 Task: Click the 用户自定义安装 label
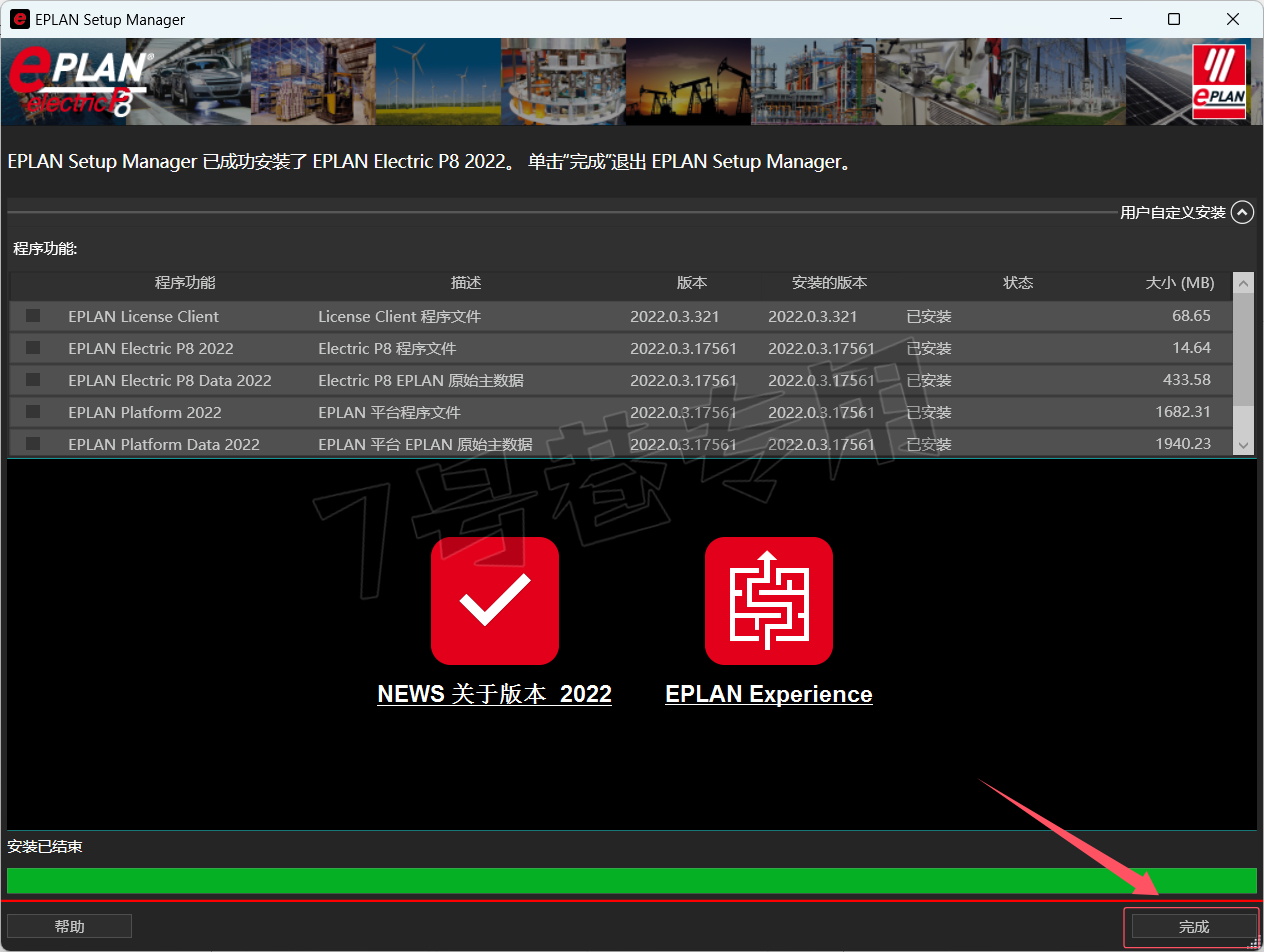[x=1173, y=212]
